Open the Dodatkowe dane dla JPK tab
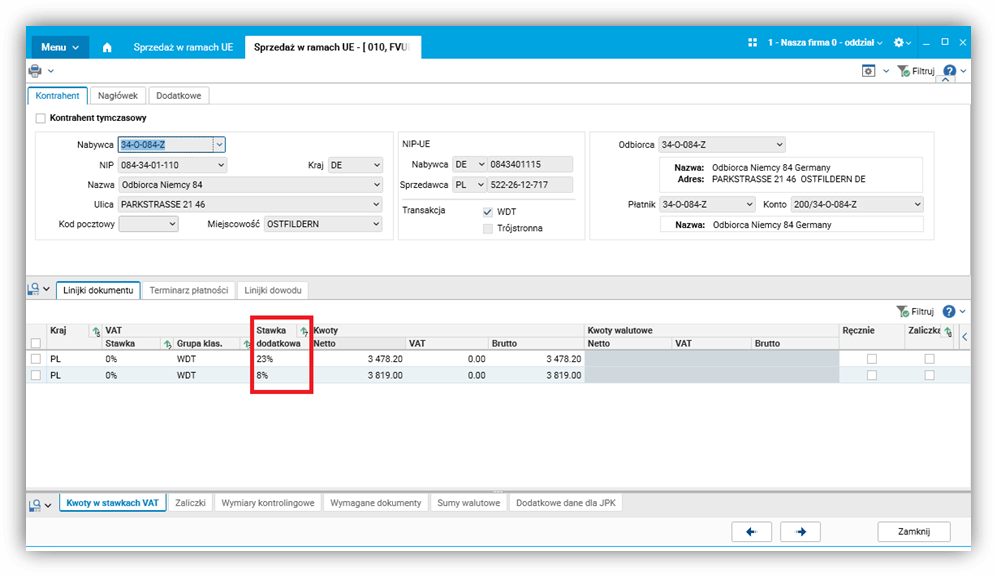The width and height of the screenshot is (996, 576). tap(565, 503)
